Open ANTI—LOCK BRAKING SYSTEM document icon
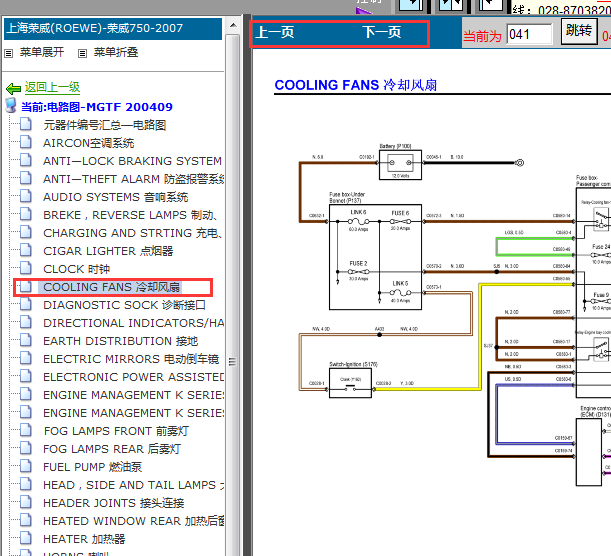This screenshot has height=556, width=611. point(26,160)
